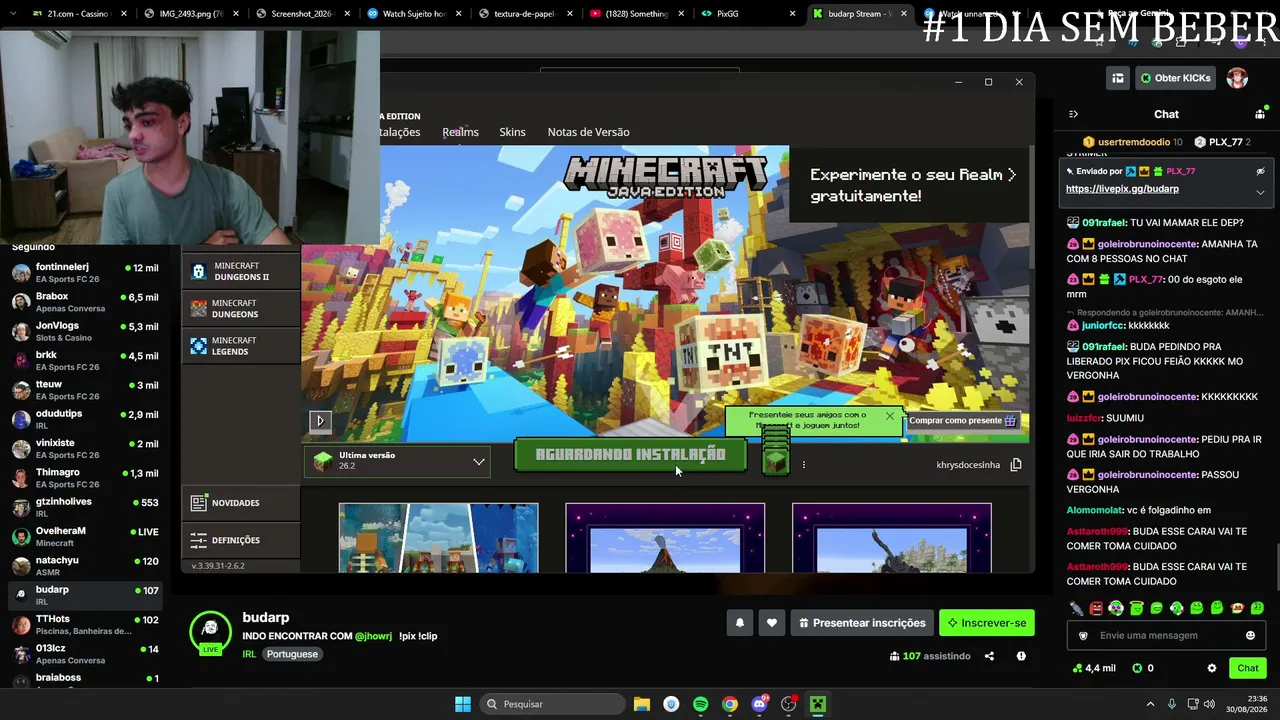The width and height of the screenshot is (1280, 720).
Task: Pick the angry red face emote
Action: pos(1096,608)
